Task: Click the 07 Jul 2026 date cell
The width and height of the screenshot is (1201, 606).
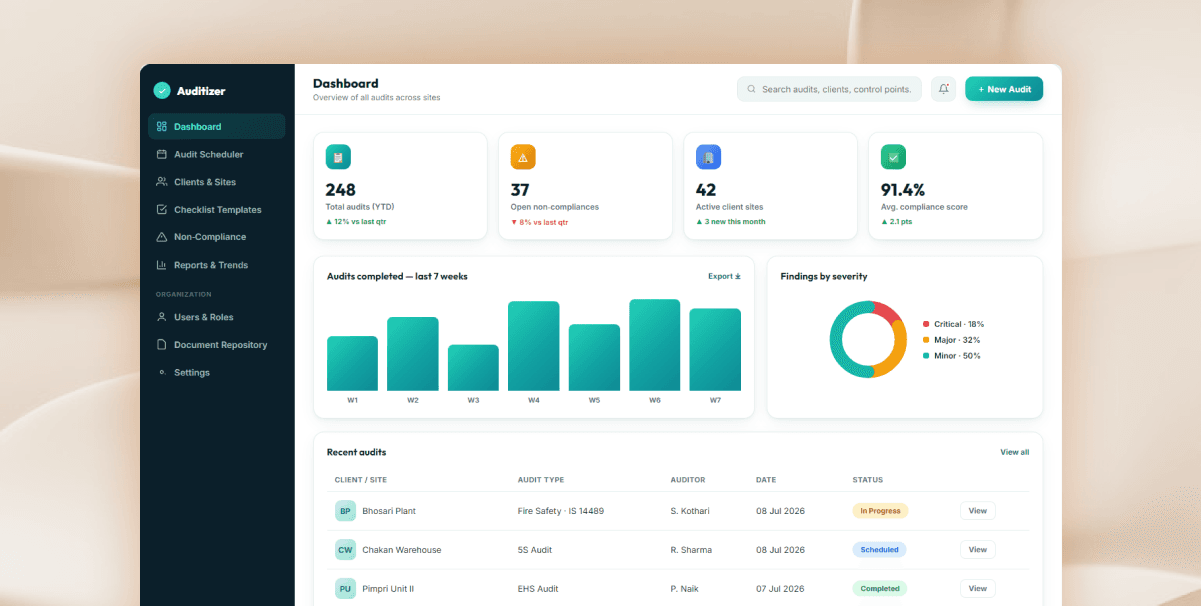Action: (x=778, y=589)
